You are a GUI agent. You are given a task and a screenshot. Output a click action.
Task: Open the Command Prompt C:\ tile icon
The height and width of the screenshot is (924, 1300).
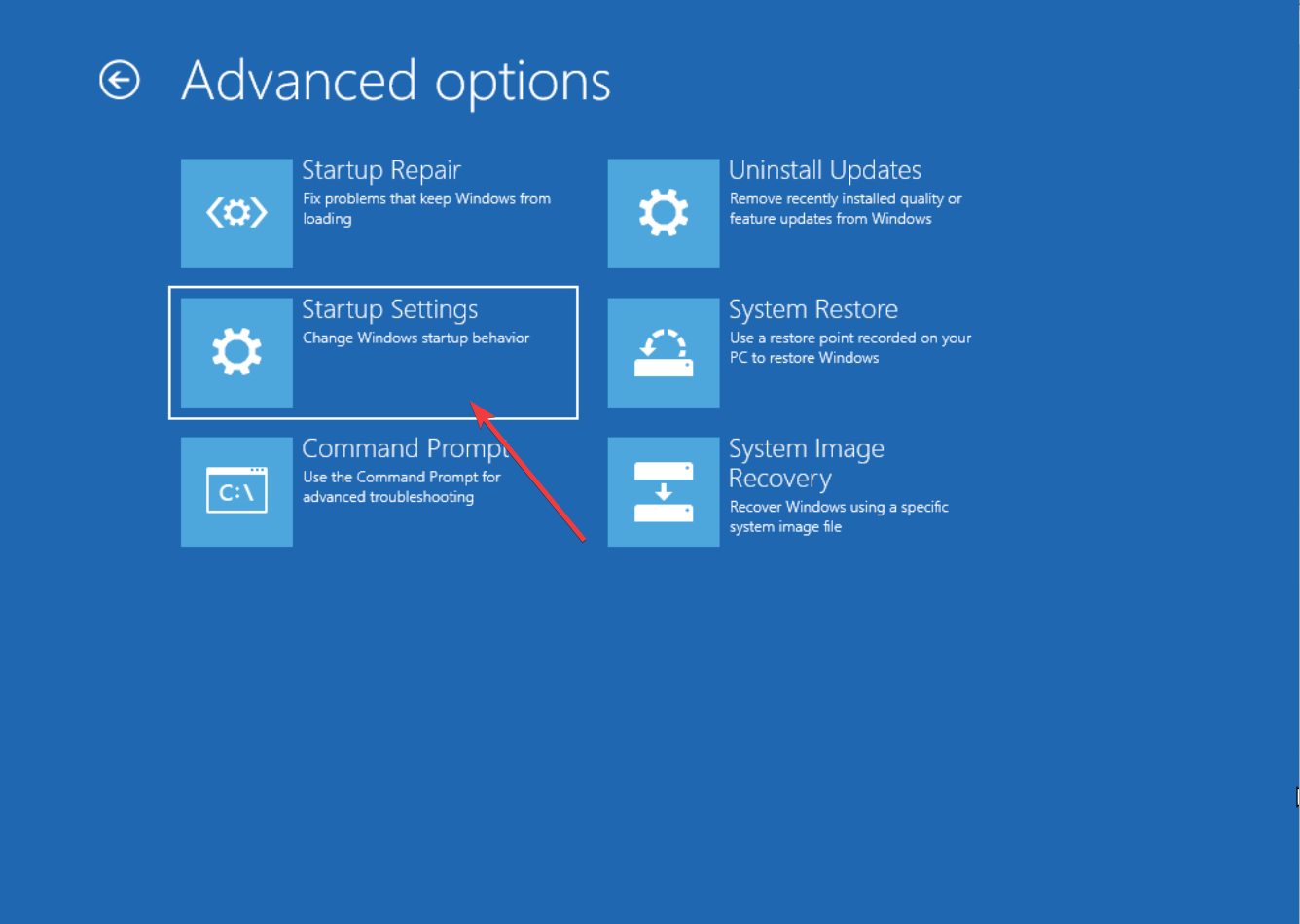(236, 491)
